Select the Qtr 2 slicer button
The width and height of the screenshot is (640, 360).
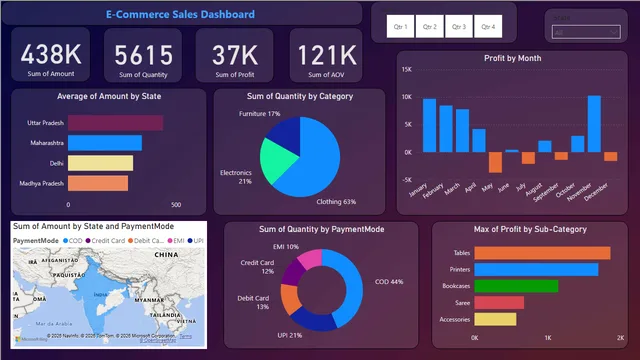pos(429,27)
